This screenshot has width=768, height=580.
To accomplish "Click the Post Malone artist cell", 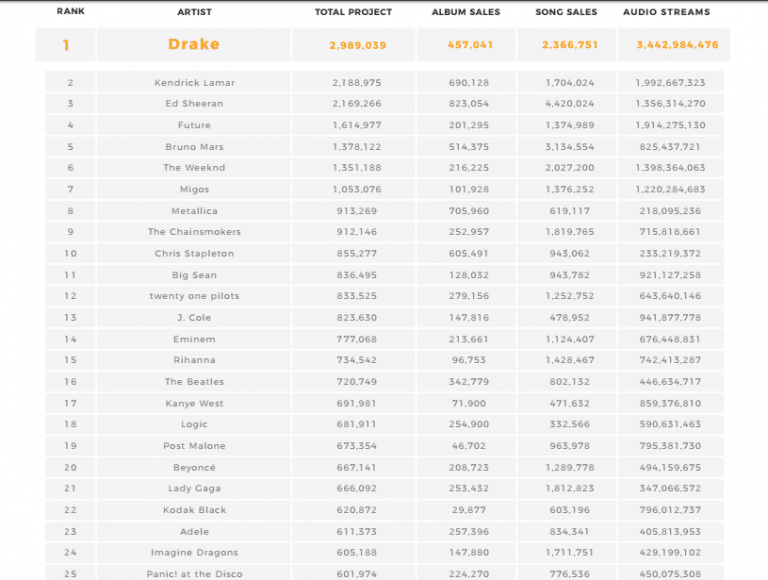I will click(194, 446).
